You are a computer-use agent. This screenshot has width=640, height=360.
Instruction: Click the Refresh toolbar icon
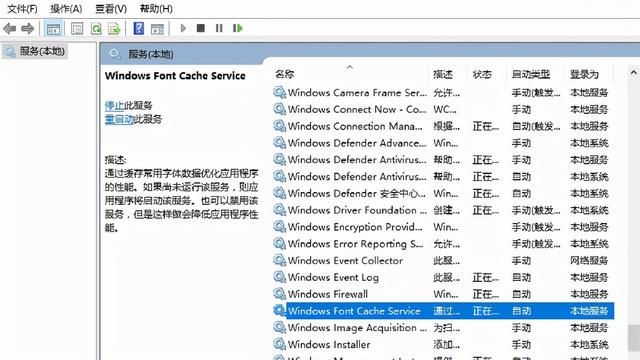tap(96, 29)
